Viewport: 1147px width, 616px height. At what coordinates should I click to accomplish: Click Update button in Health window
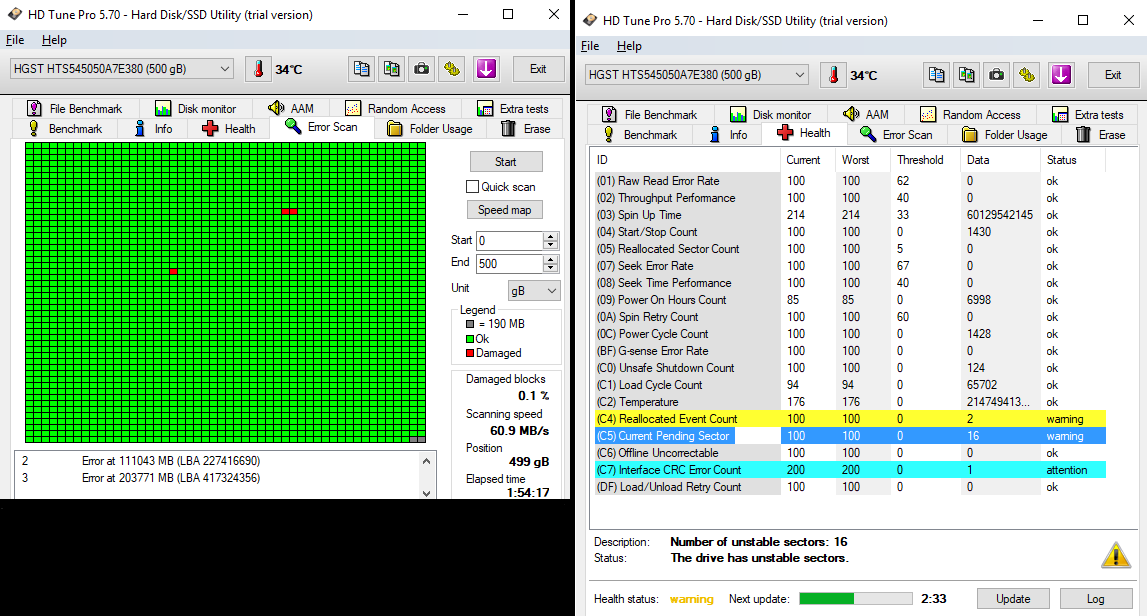coord(1013,598)
